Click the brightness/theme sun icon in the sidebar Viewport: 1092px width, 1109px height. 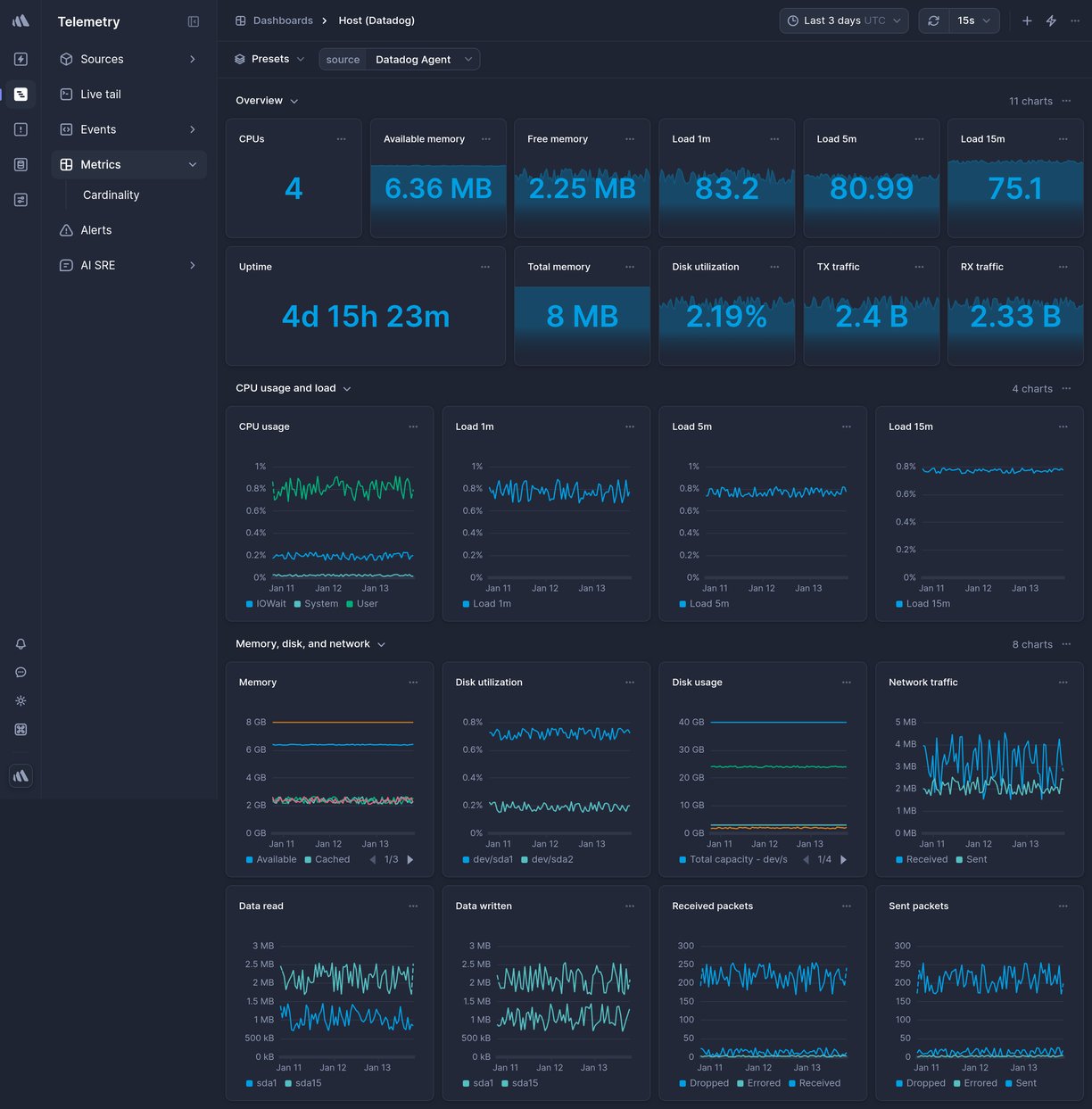21,700
